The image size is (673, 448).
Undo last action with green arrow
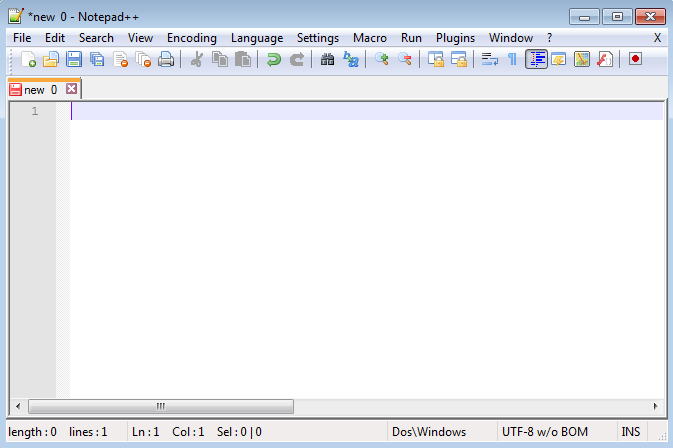point(274,59)
